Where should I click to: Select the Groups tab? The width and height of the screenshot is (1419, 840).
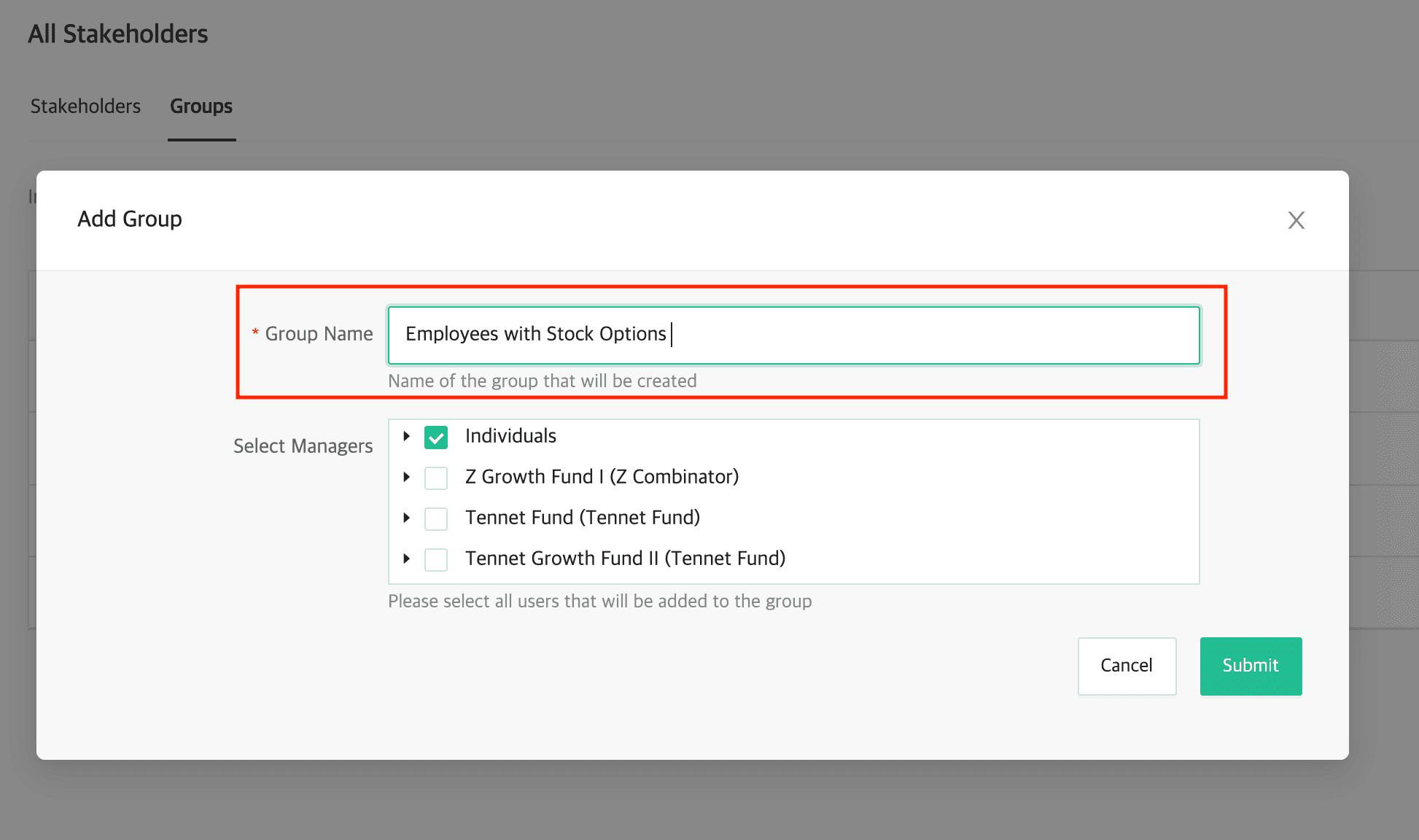click(x=201, y=106)
